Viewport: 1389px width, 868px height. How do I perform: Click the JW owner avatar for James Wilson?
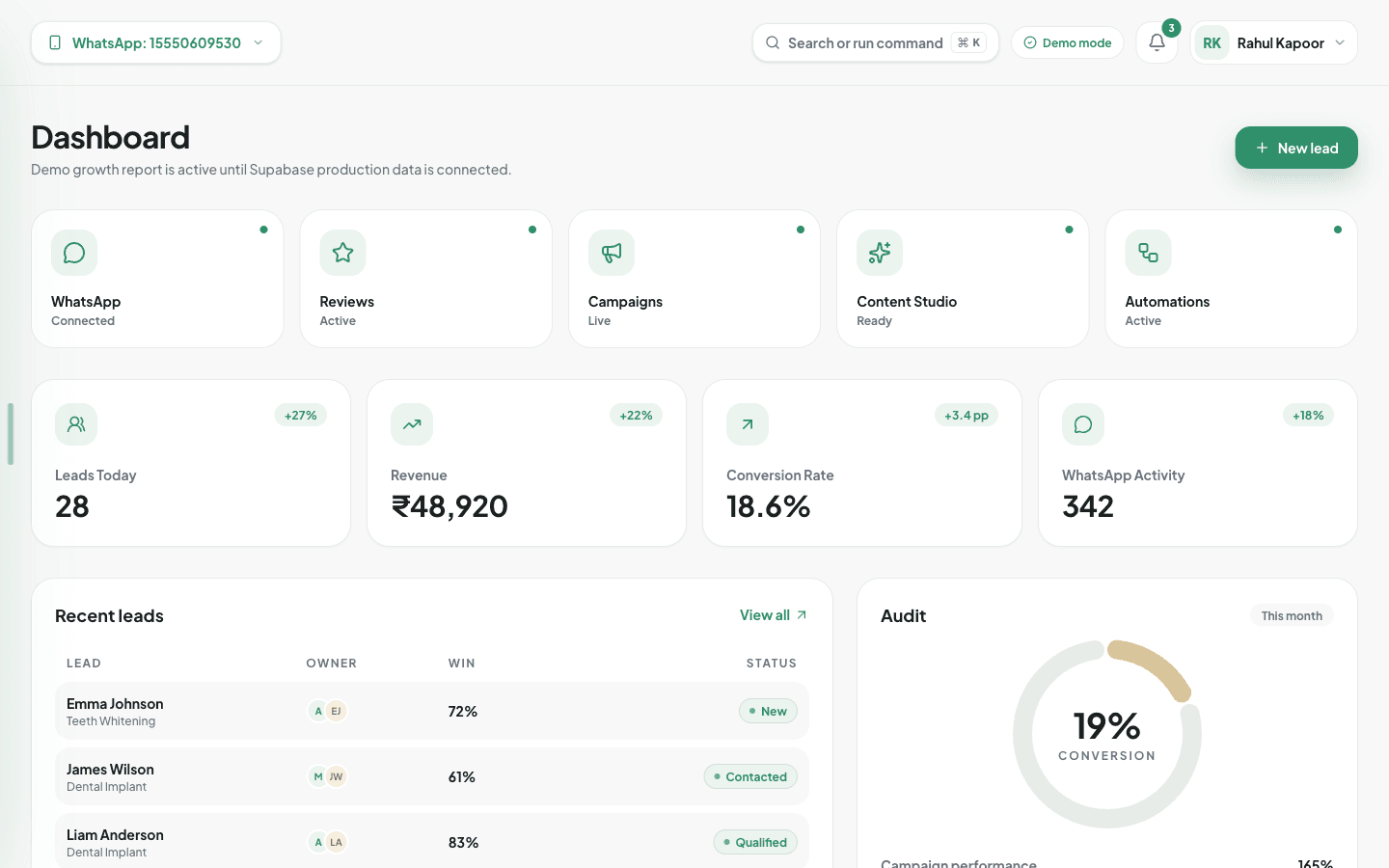[336, 776]
